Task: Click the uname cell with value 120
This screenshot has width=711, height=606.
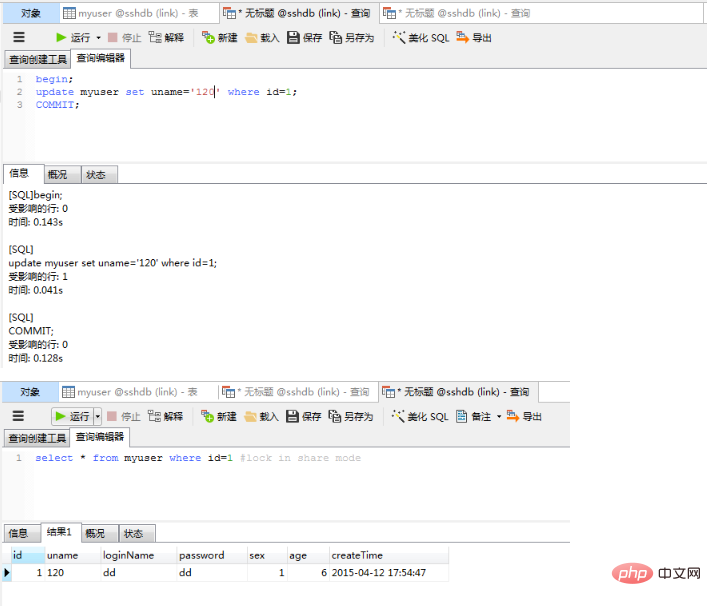Action: pyautogui.click(x=73, y=573)
